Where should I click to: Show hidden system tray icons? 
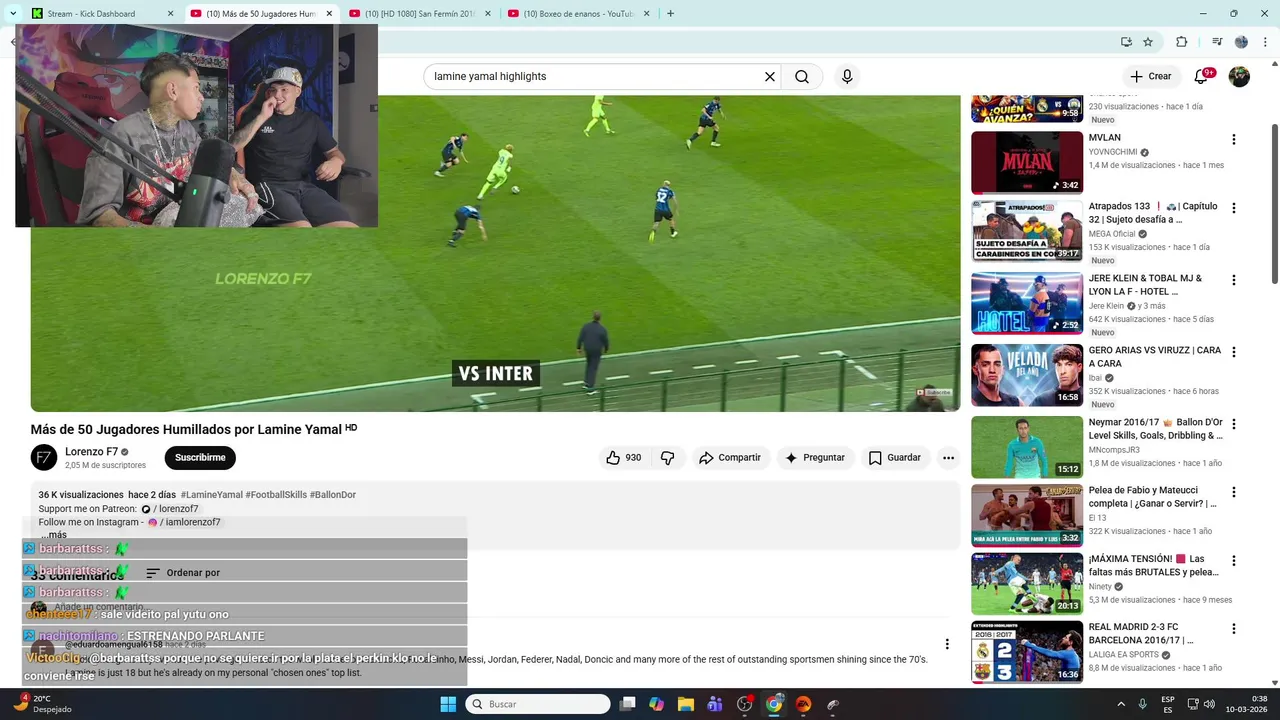coord(1121,704)
